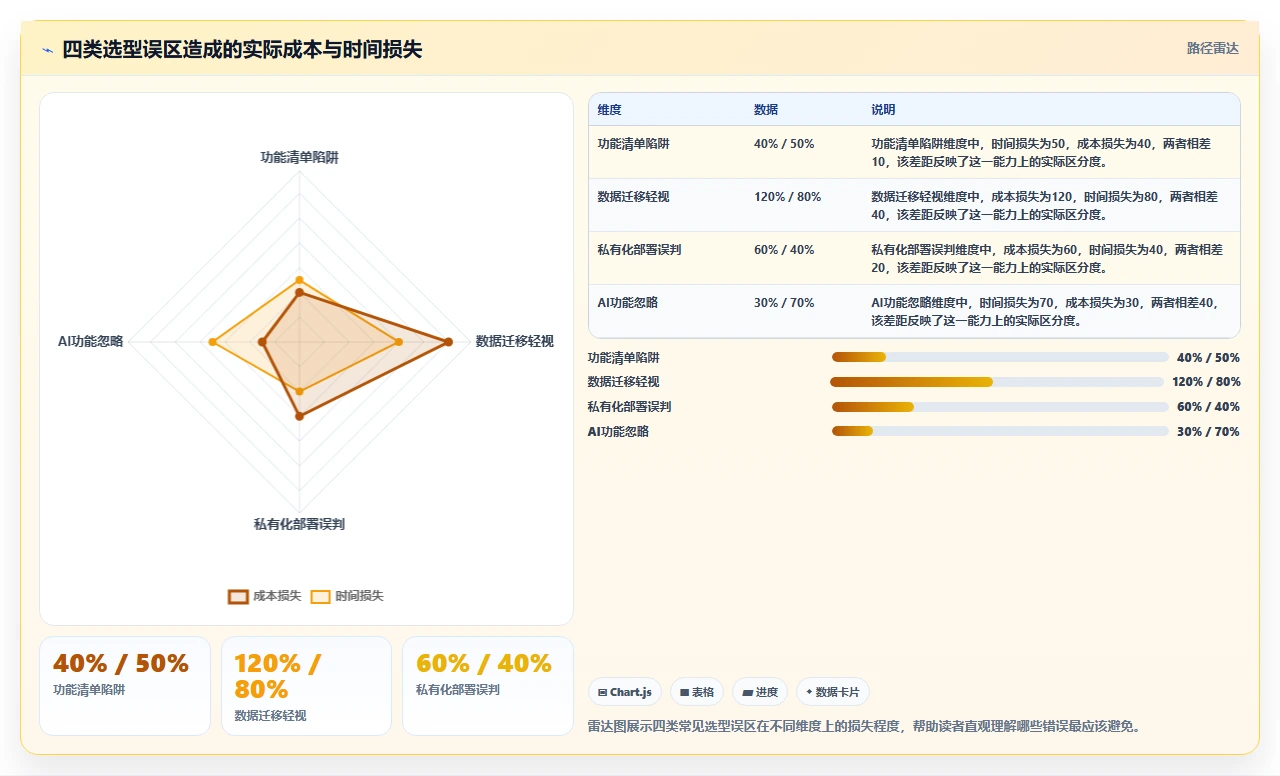Click the 进度 tag chip
The height and width of the screenshot is (776, 1280).
pos(760,692)
